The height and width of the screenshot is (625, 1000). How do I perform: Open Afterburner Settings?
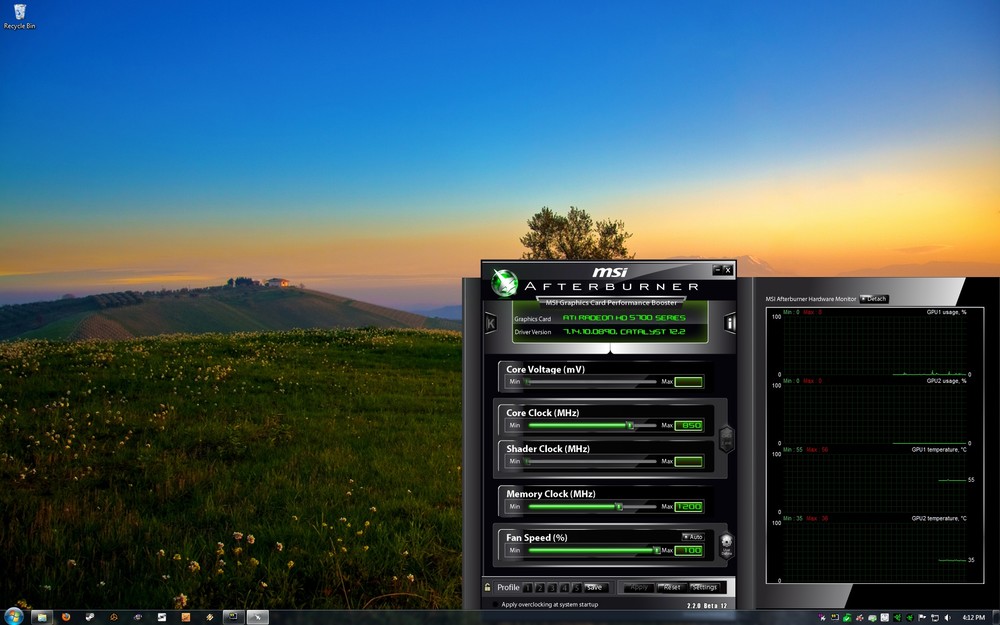705,587
